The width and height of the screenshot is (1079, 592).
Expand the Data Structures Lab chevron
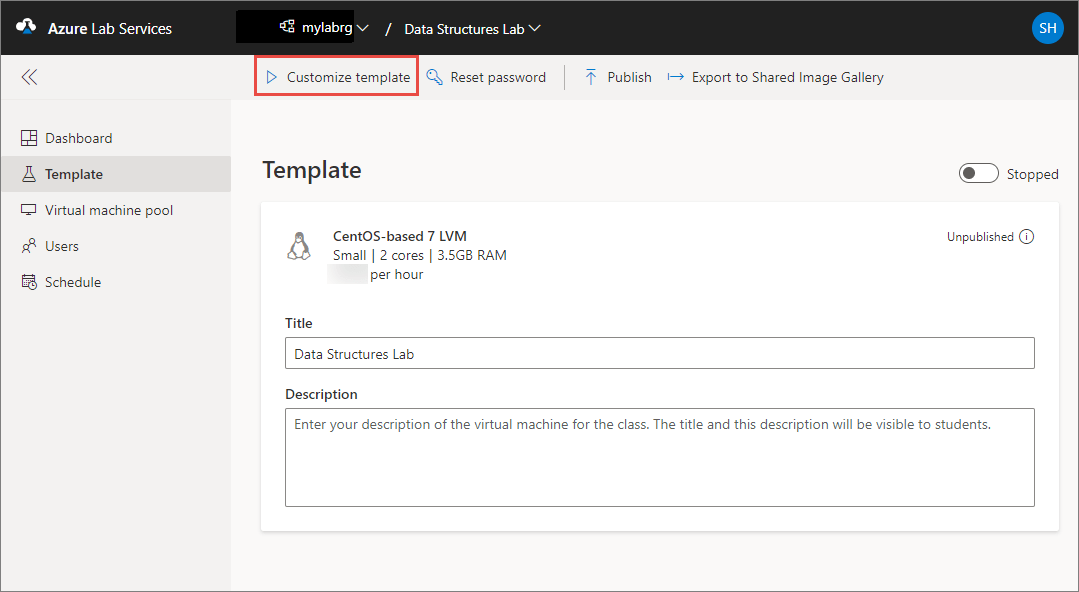click(535, 28)
